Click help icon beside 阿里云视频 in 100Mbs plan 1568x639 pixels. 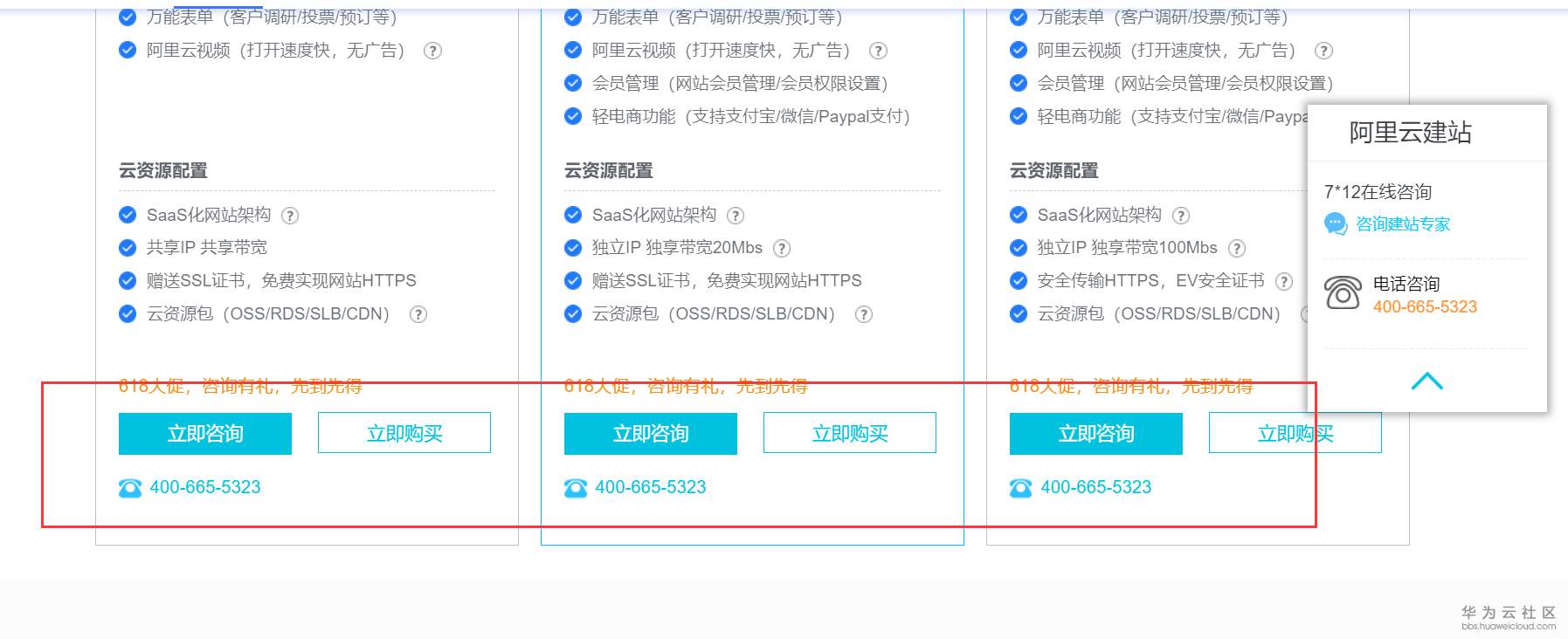(x=1323, y=51)
